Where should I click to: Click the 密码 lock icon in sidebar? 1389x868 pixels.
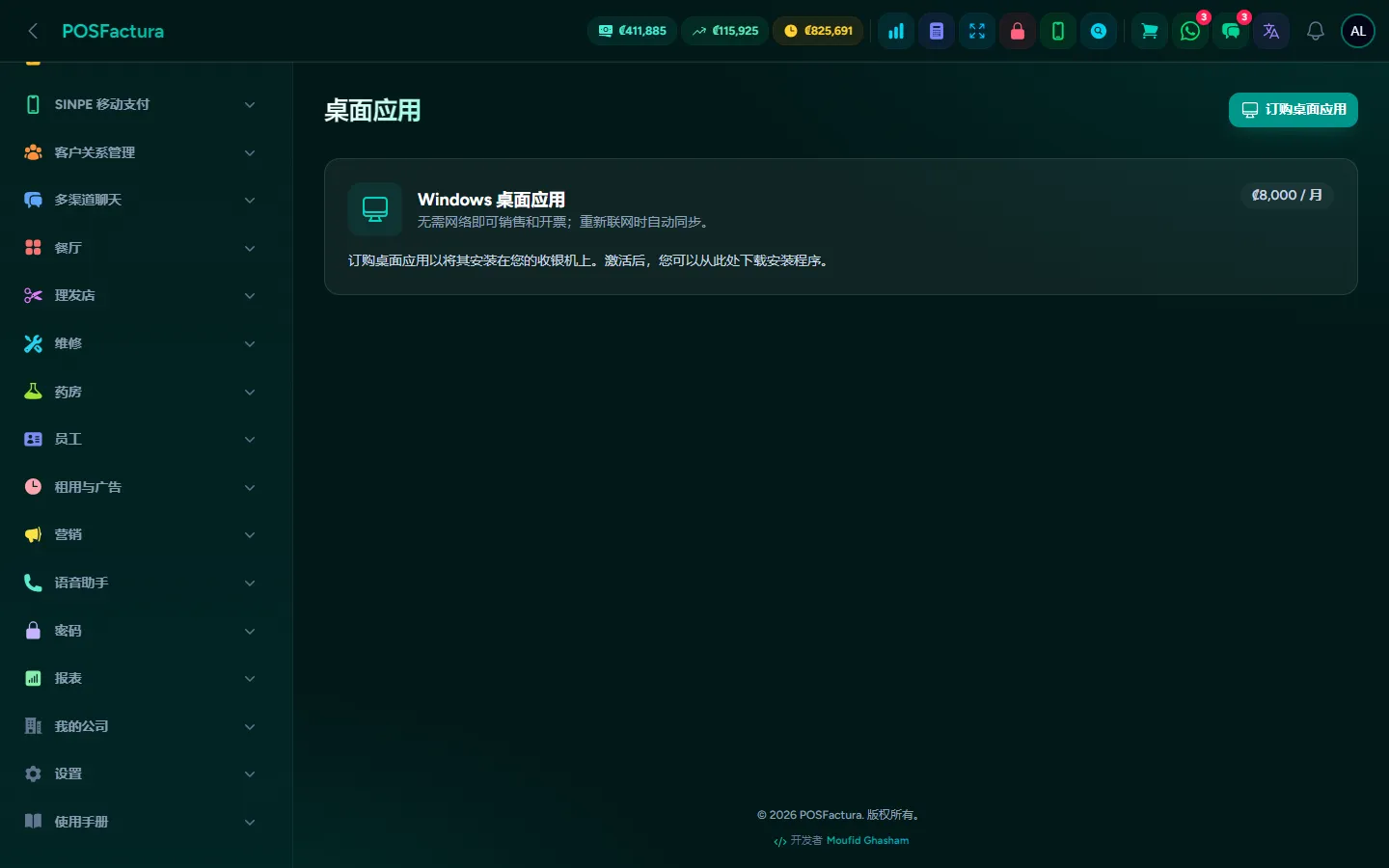[x=33, y=631]
